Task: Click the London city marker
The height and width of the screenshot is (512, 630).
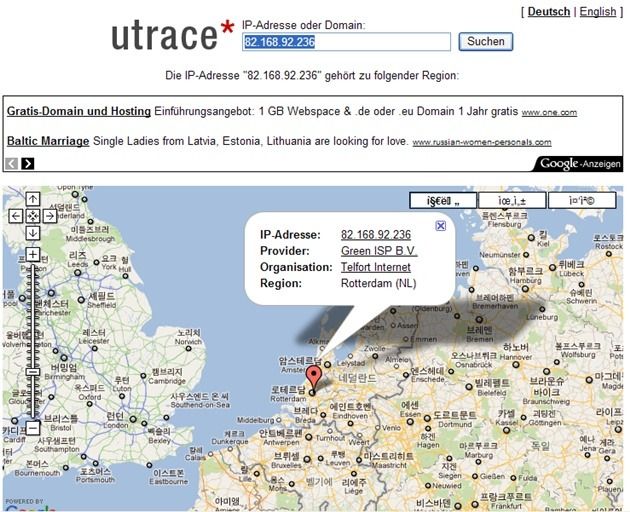Action: pyautogui.click(x=133, y=420)
